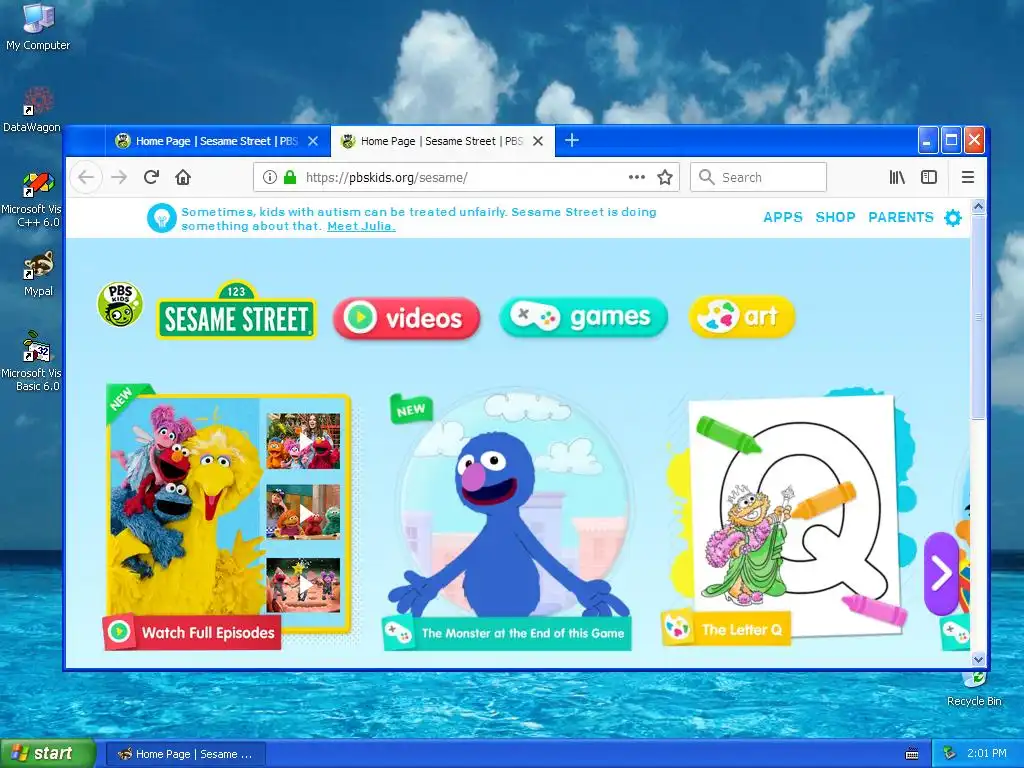1024x768 pixels.
Task: Open the hamburger application menu
Action: (x=968, y=177)
